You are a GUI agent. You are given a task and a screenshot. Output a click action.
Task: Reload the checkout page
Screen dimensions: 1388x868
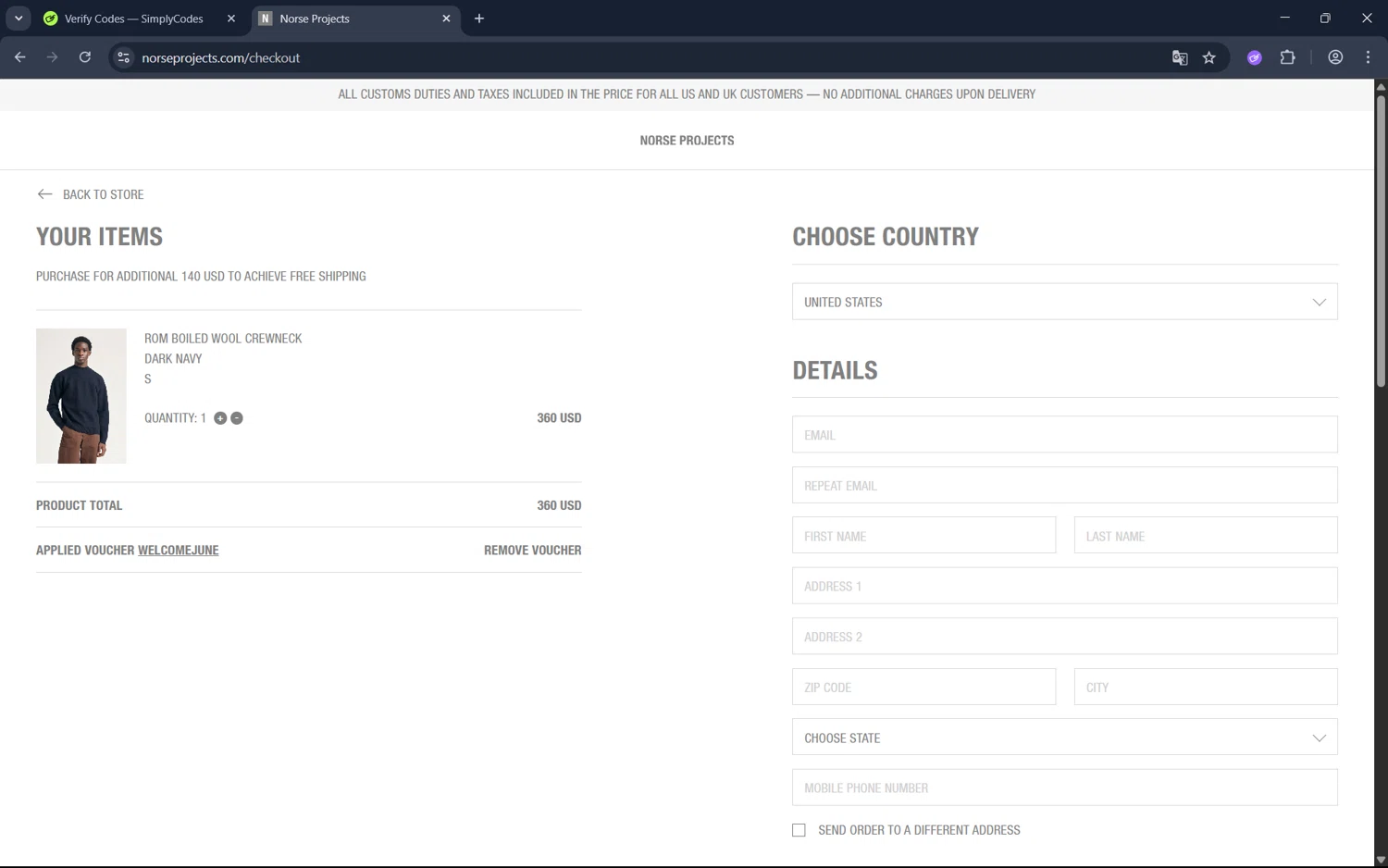(x=85, y=57)
